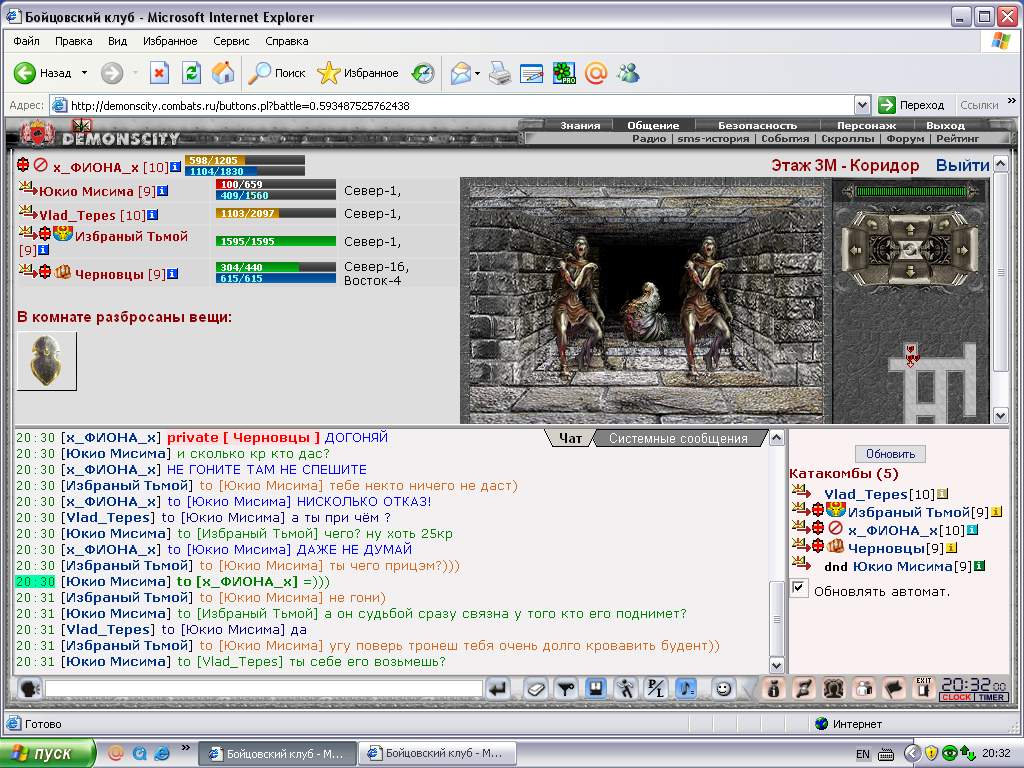Open the Messenger people icon
The height and width of the screenshot is (768, 1024).
628,72
